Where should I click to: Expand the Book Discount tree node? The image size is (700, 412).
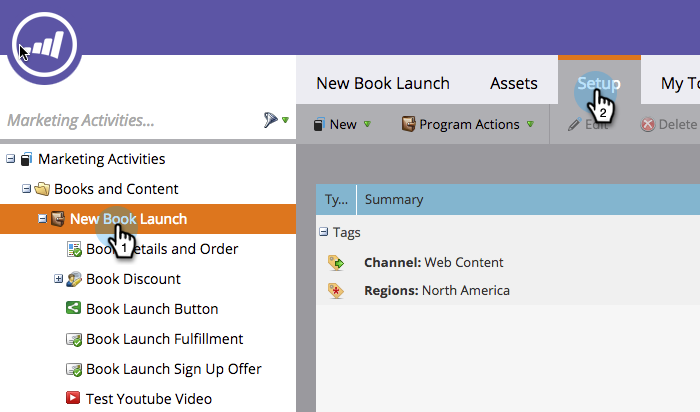pos(58,279)
